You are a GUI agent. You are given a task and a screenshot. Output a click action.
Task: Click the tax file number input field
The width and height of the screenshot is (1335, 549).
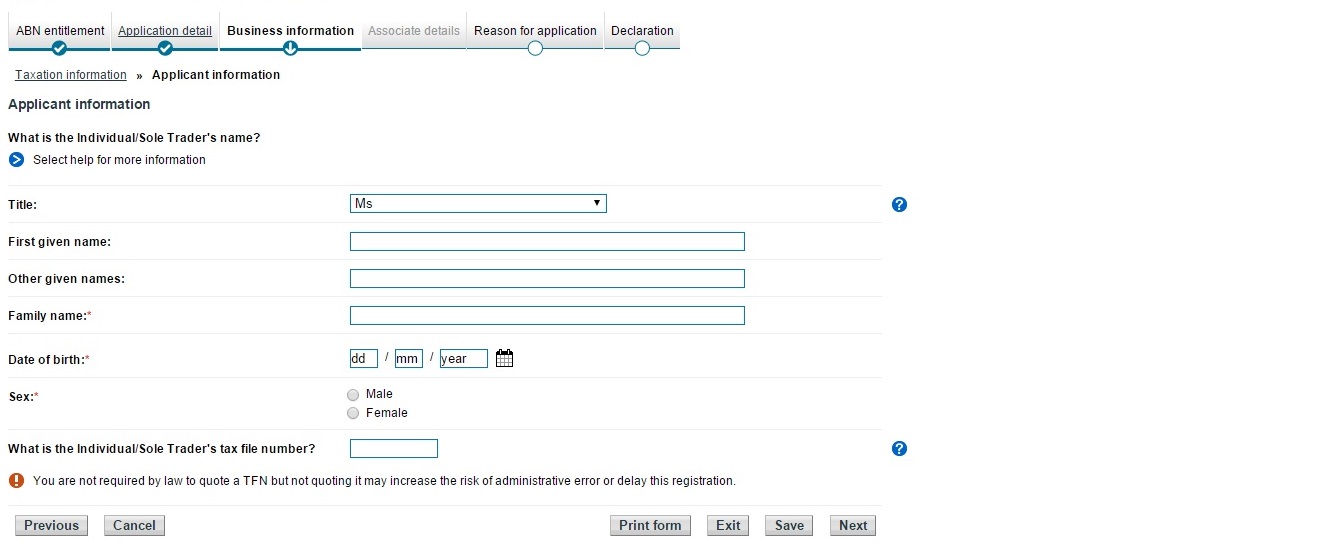point(394,449)
